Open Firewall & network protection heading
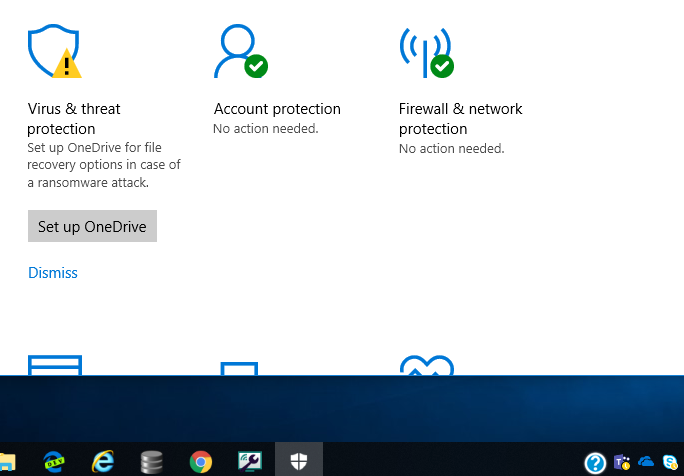684x476 pixels. click(460, 119)
